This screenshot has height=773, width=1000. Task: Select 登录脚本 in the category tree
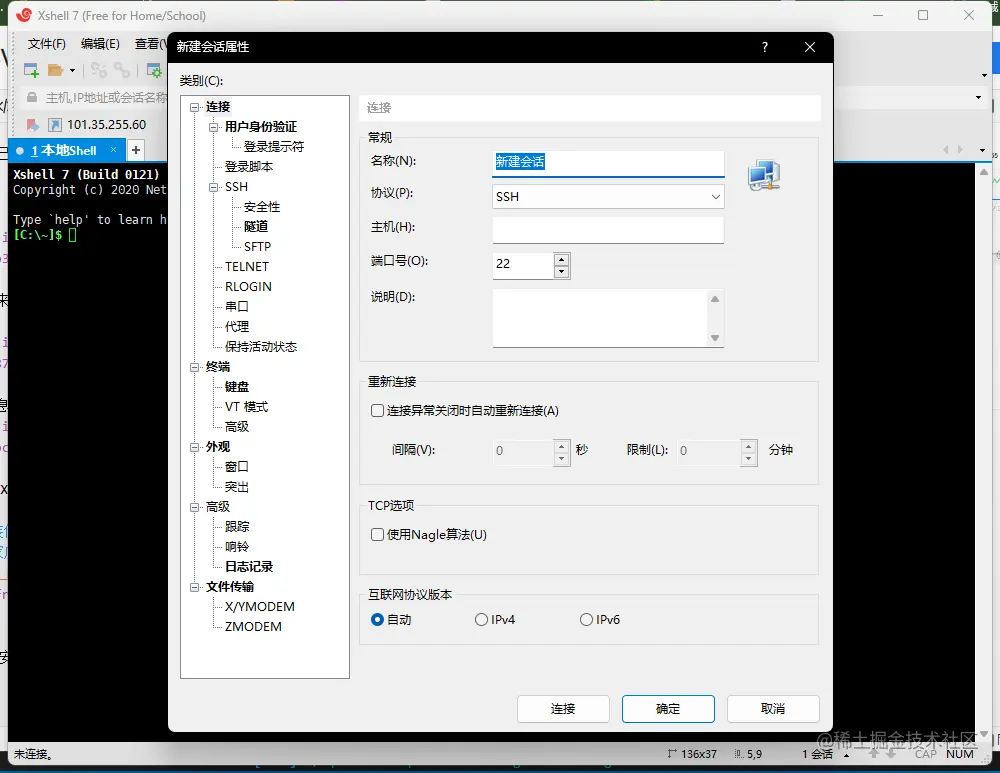(x=249, y=166)
